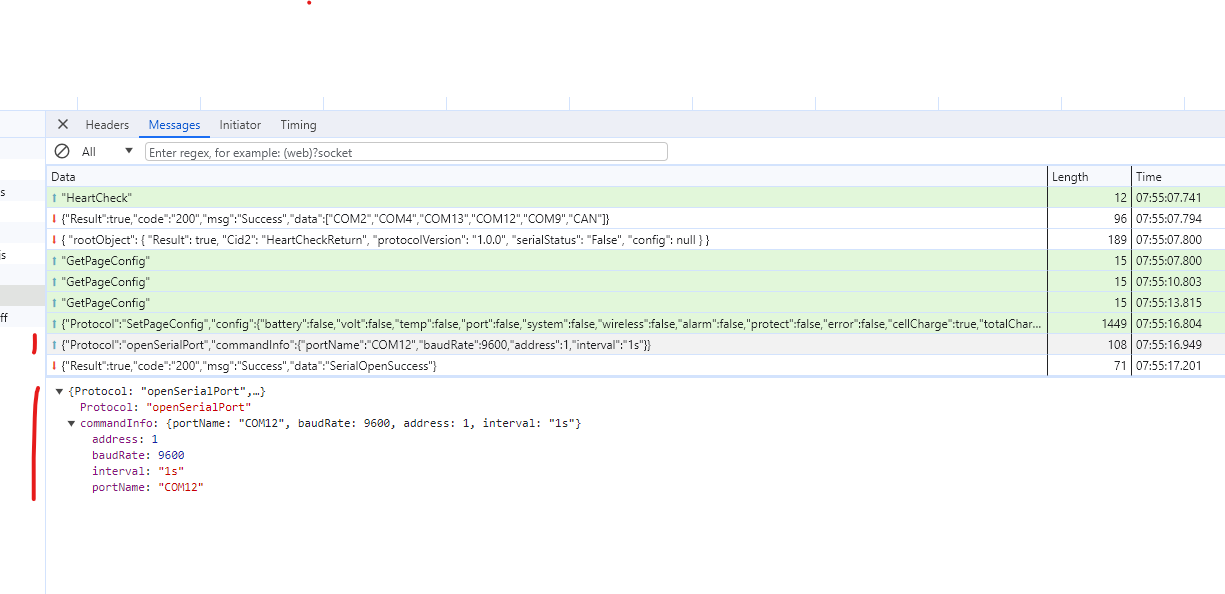Open the Initiator tab
Screen dimensions: 1225x594
tap(240, 125)
